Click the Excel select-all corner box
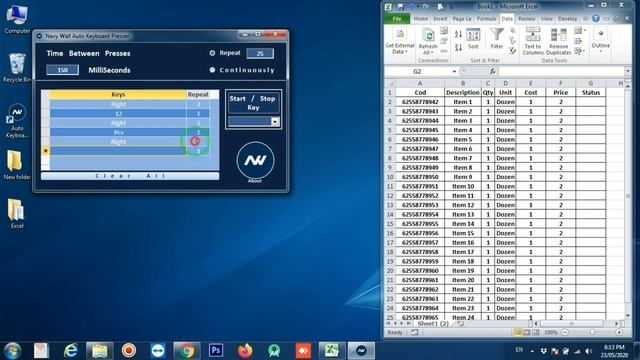 [x=390, y=83]
